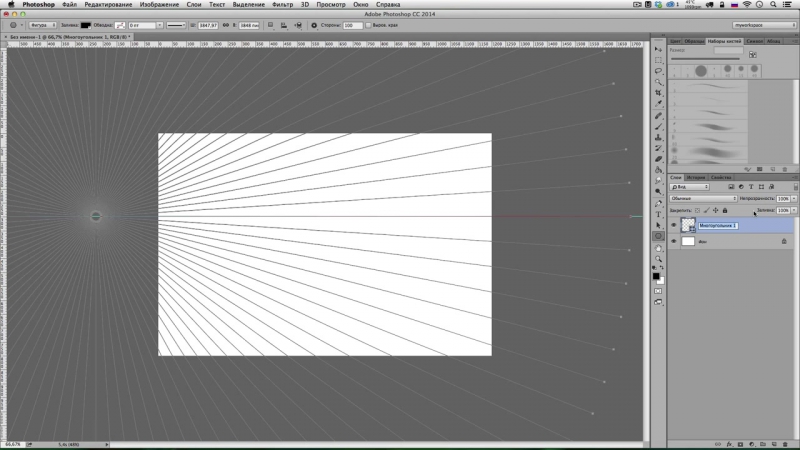This screenshot has width=800, height=450.
Task: Open the layer fill slider dropdown arrow
Action: pyautogui.click(x=794, y=210)
